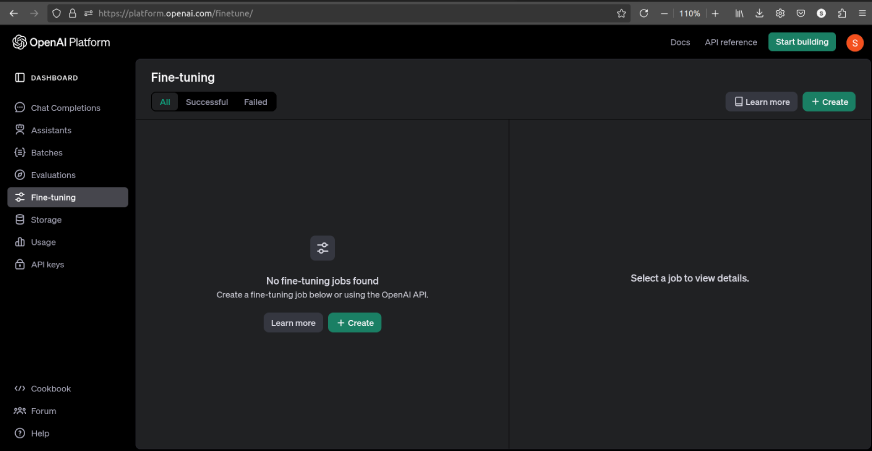This screenshot has height=451, width=872.
Task: Click the Pocket save icon
Action: 801,13
